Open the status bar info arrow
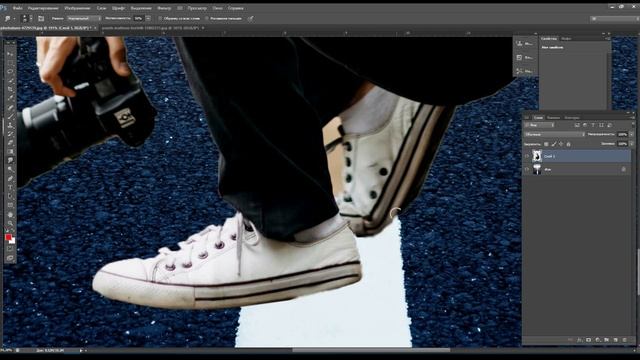 pyautogui.click(x=81, y=350)
